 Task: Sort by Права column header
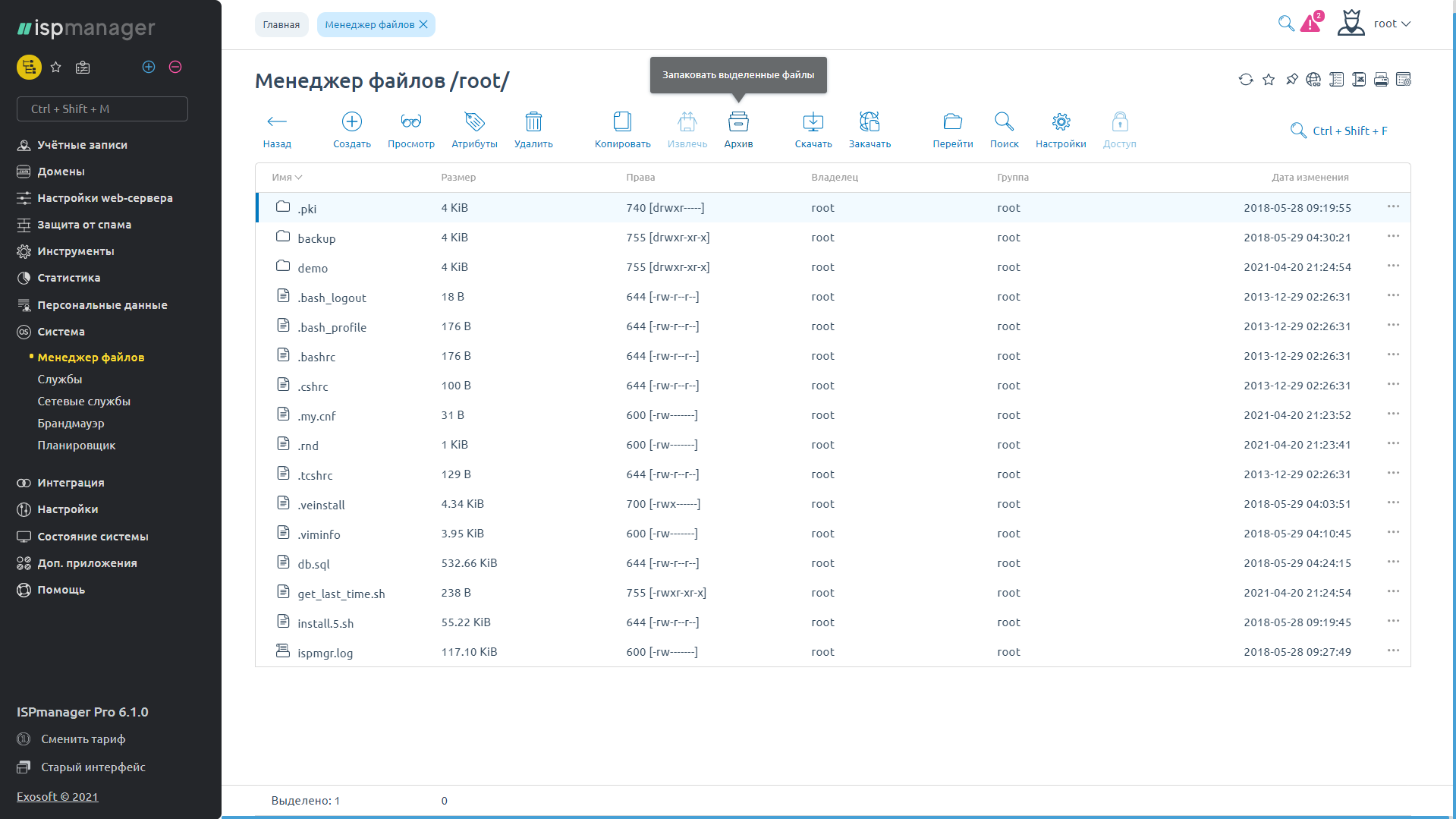pos(640,178)
